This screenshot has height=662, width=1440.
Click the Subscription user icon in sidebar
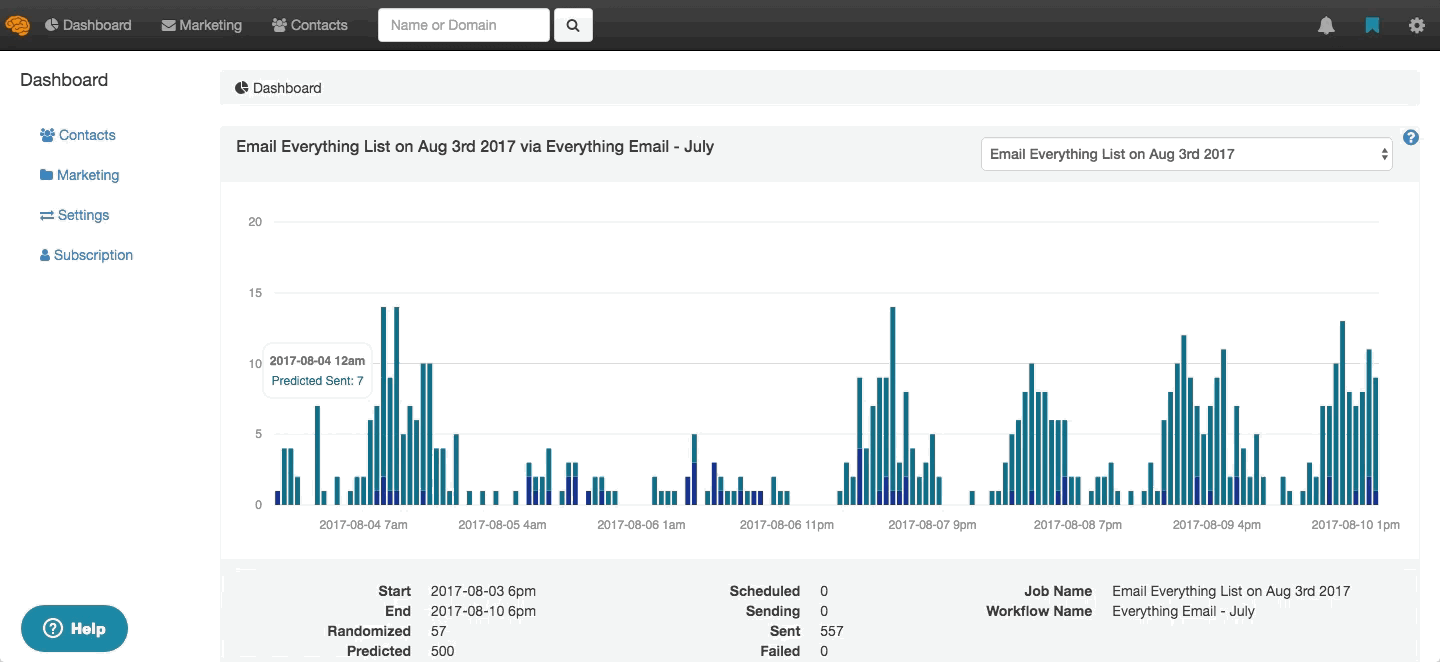coord(45,255)
